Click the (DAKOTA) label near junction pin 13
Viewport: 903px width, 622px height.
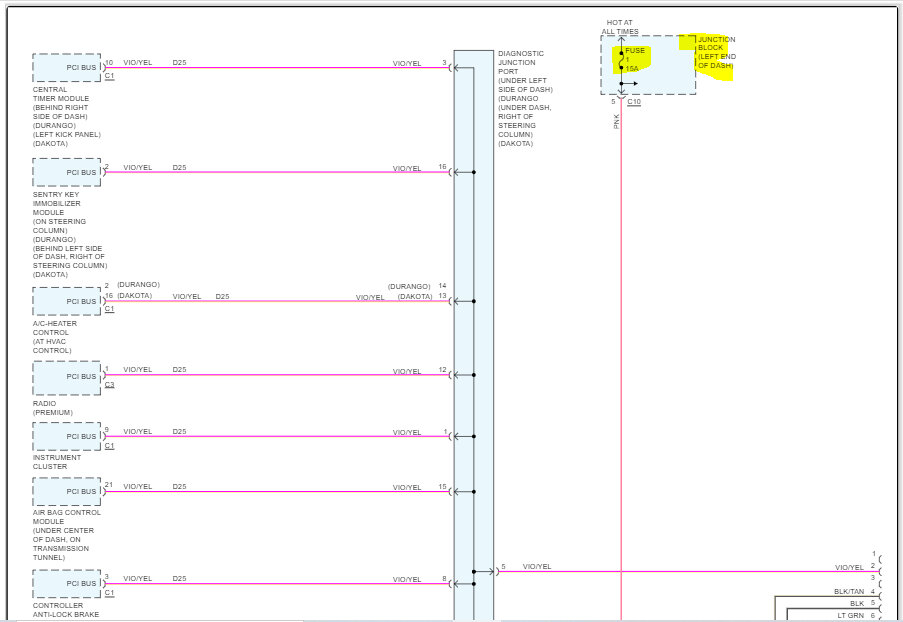coord(415,297)
